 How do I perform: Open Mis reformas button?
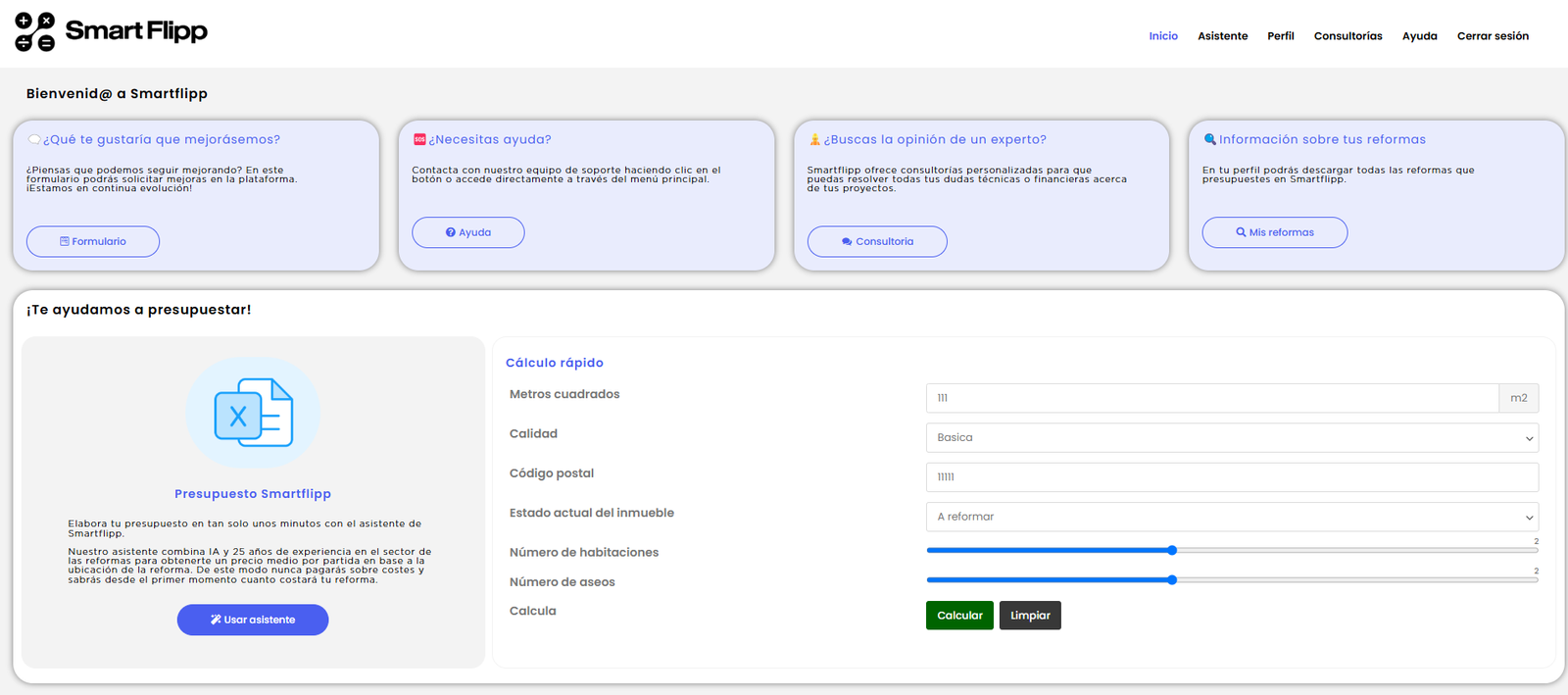pyautogui.click(x=1275, y=232)
